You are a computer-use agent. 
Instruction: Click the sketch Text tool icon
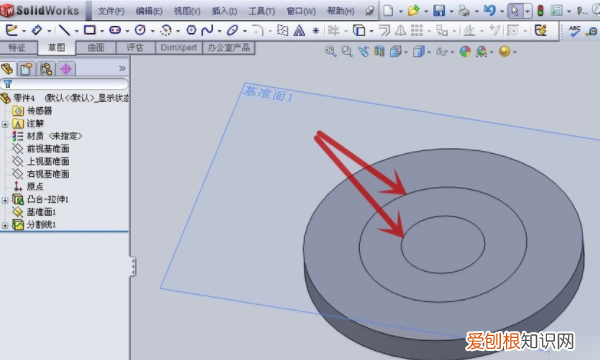pos(299,30)
